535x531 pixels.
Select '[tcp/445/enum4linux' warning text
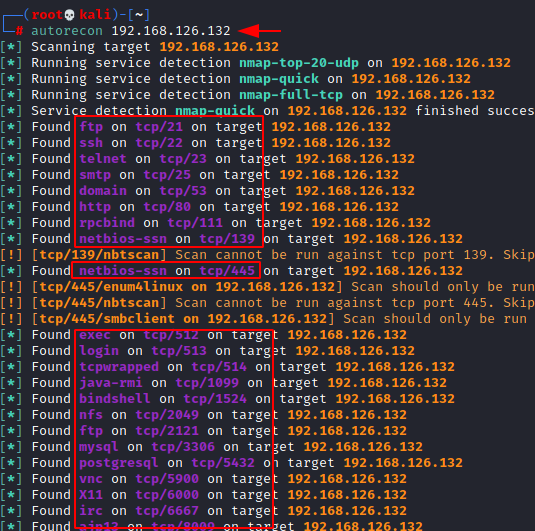coord(107,287)
